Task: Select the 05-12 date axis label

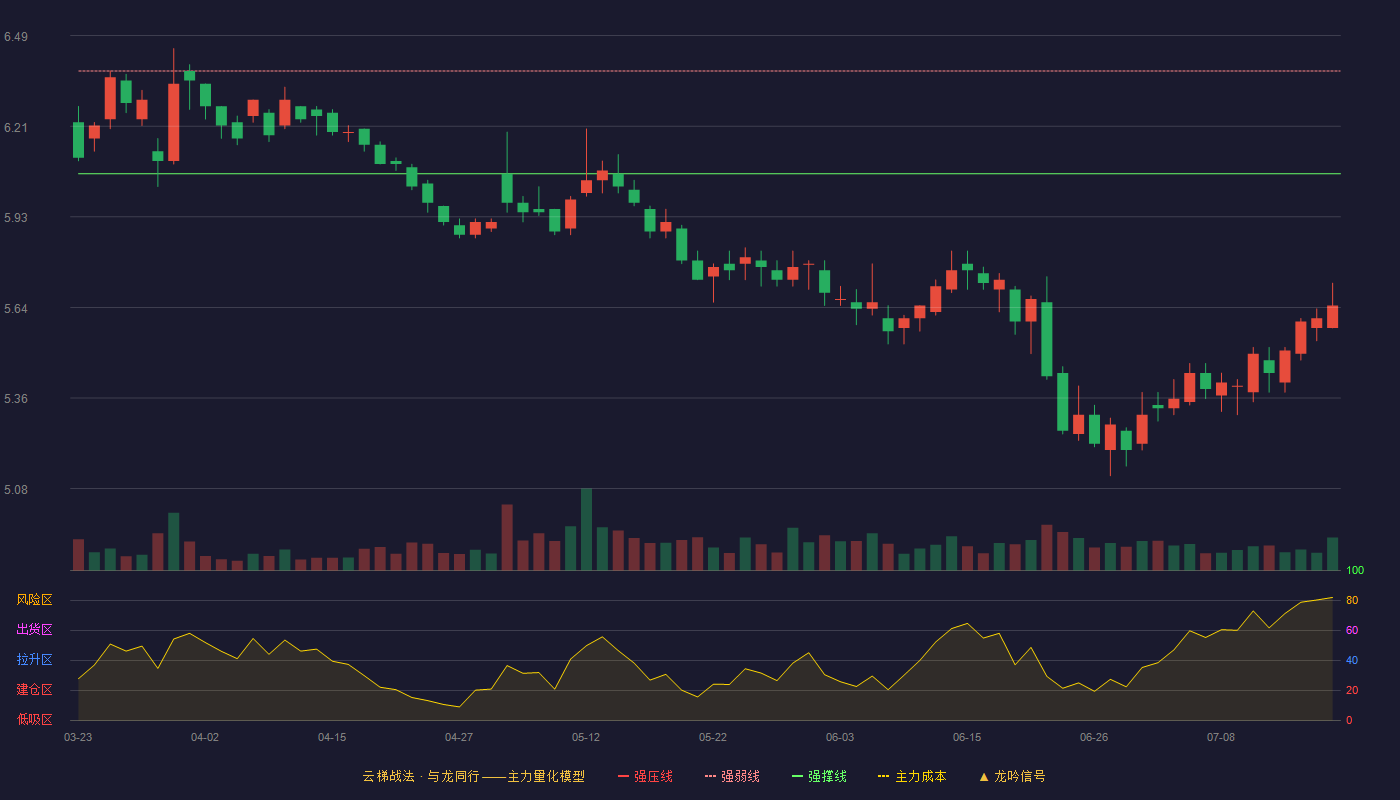Action: 586,737
